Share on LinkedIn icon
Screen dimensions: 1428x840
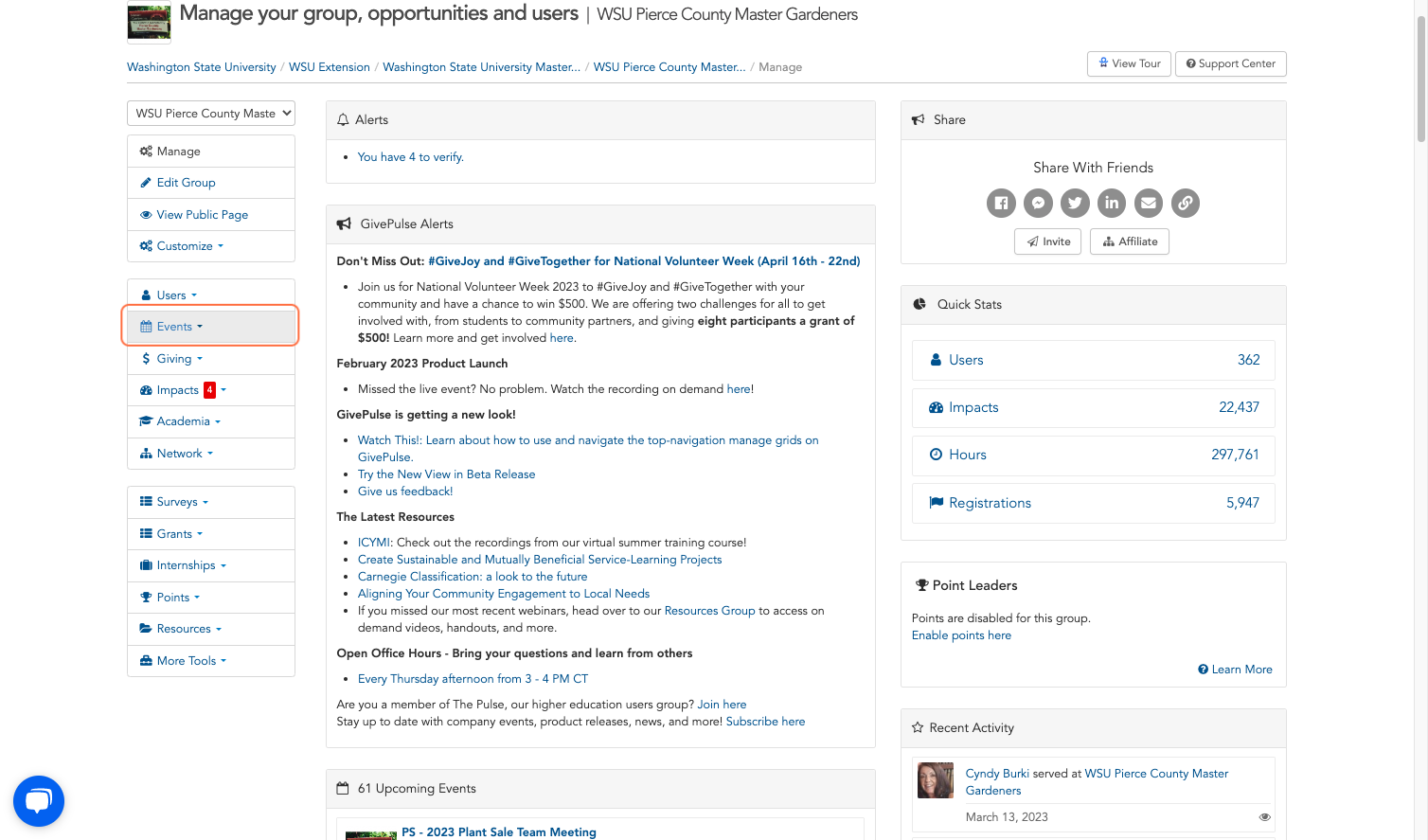coord(1112,203)
